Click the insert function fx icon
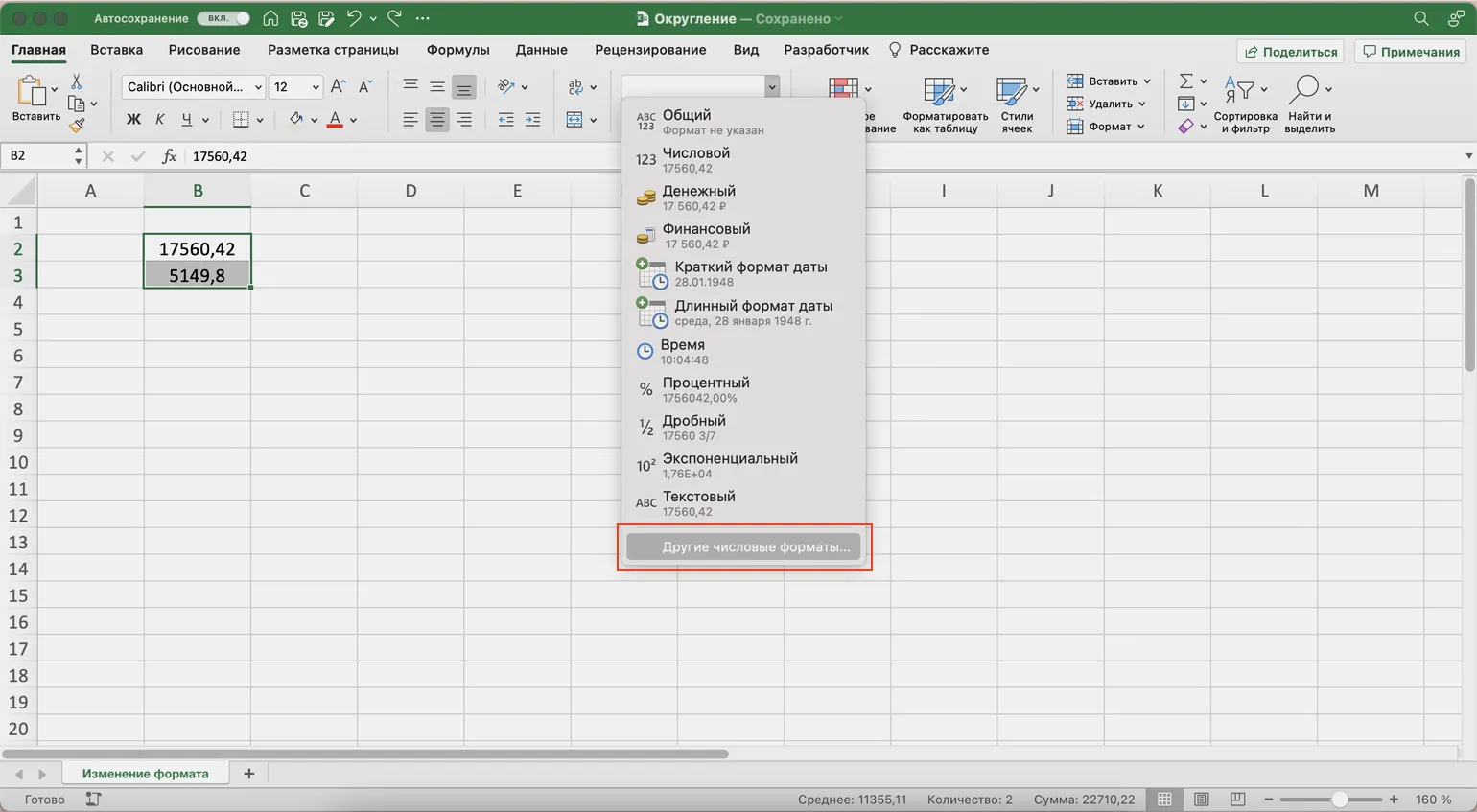The width and height of the screenshot is (1477, 812). click(x=169, y=156)
